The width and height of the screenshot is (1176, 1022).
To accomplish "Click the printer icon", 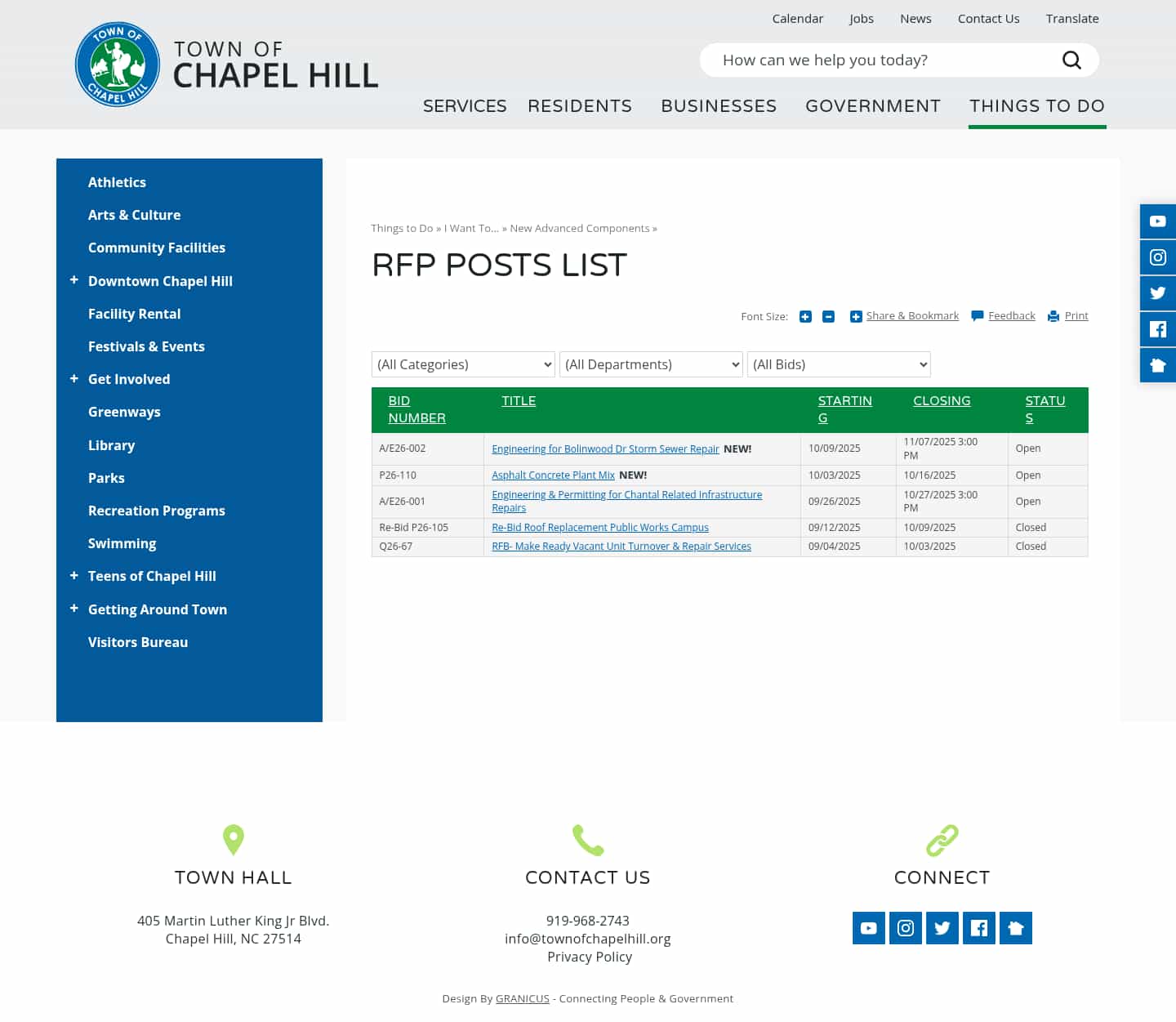I will (1053, 316).
